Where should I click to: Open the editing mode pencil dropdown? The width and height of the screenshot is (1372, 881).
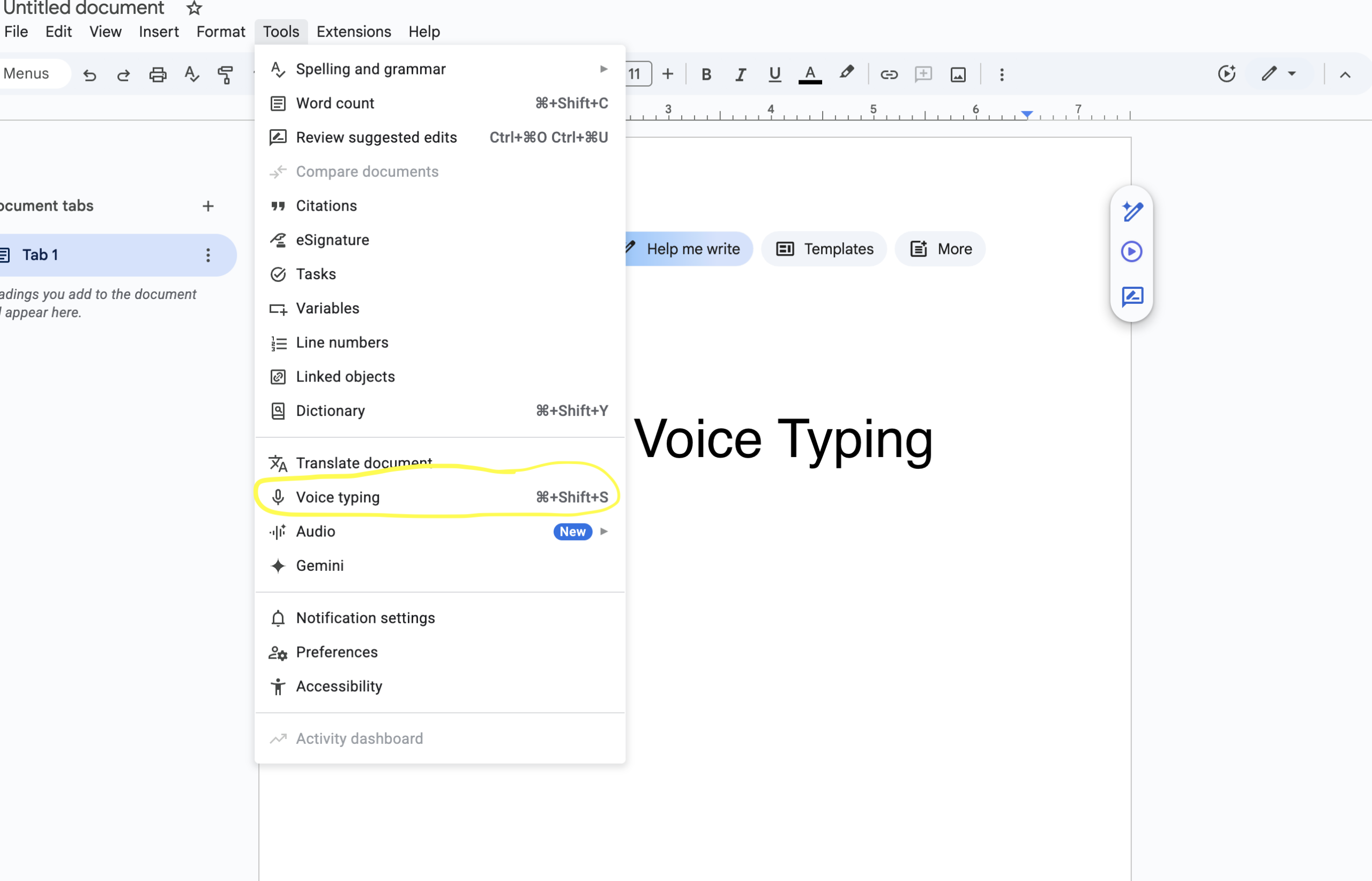[x=1279, y=74]
